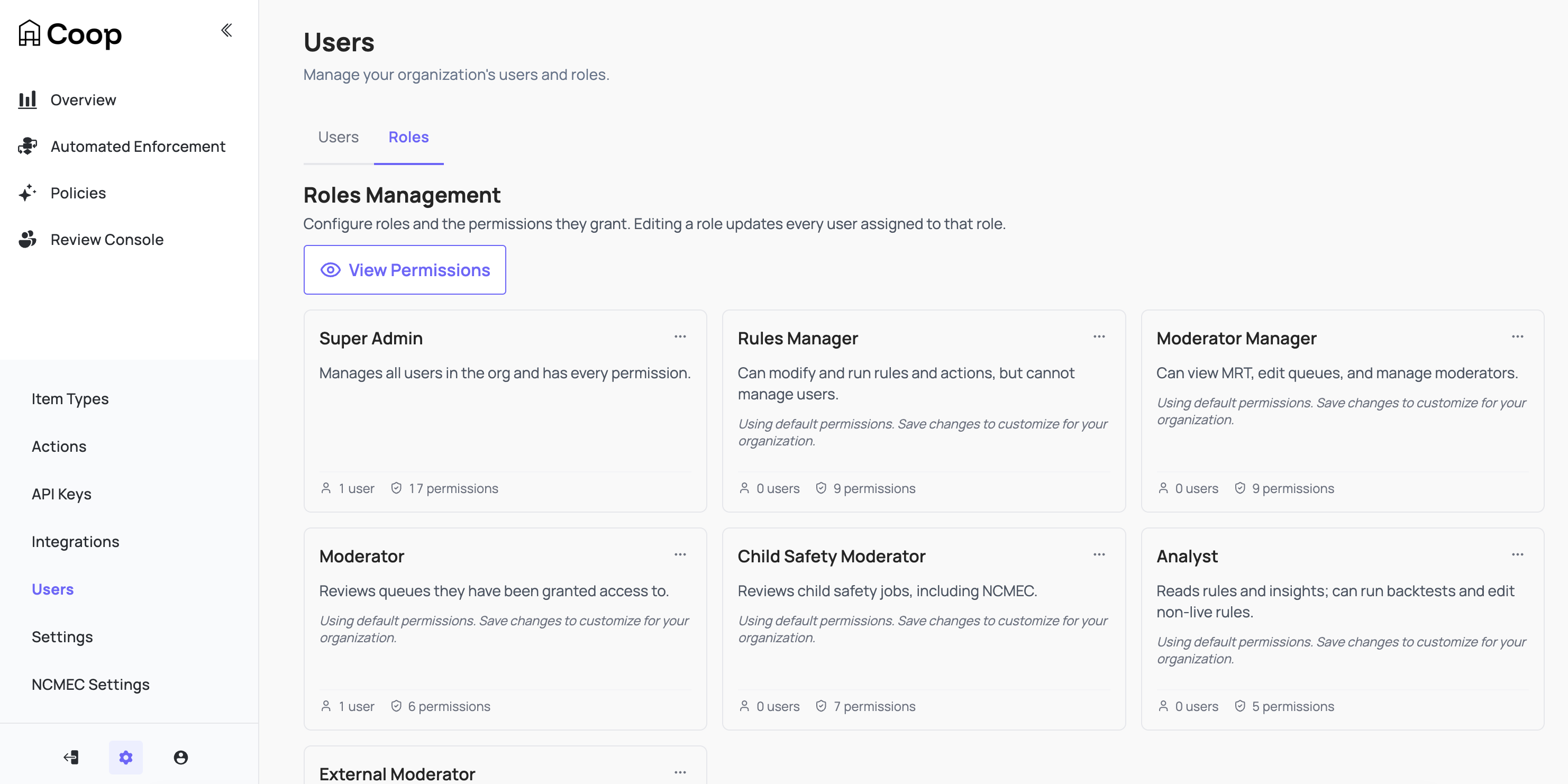
Task: Open the Integrations page
Action: coord(76,541)
